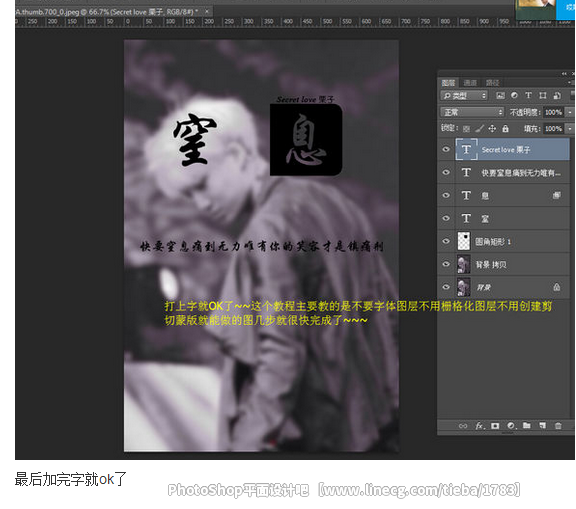Hide the Secret love 栗子 layer
This screenshot has height=509, width=576.
pos(446,149)
